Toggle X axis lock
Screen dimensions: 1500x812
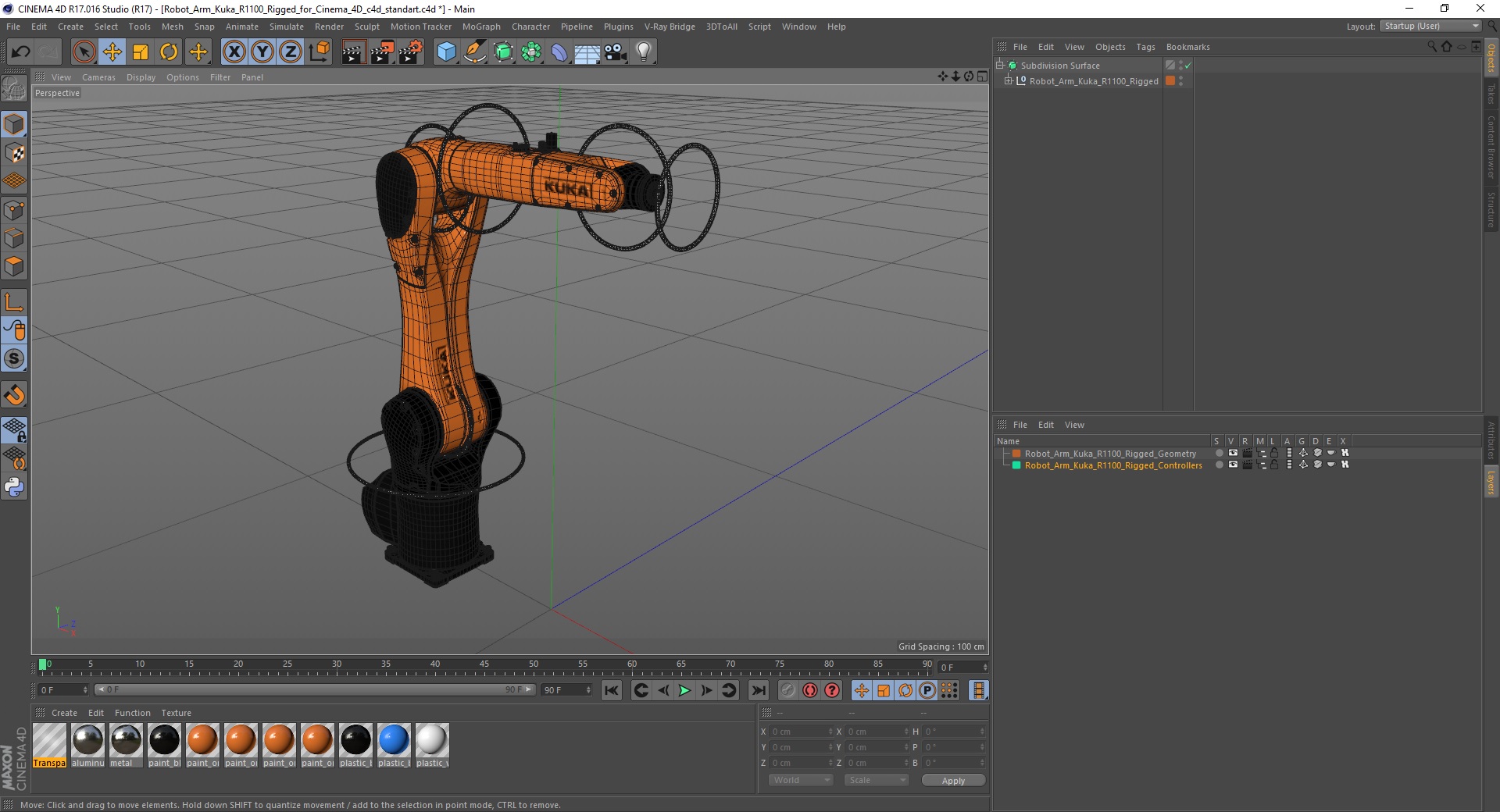234,52
